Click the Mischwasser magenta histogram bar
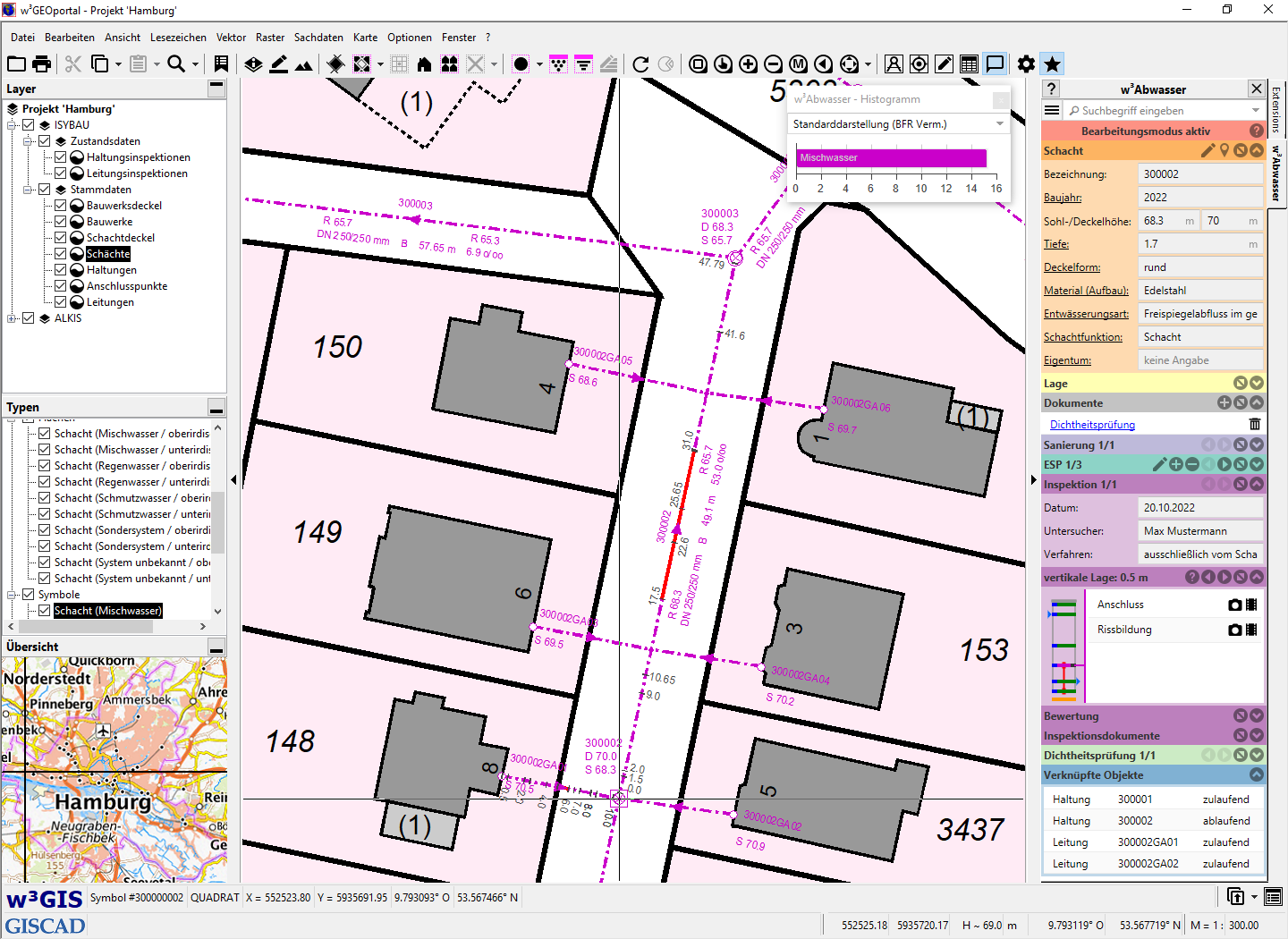Screen dimensions: 1288x939 click(891, 157)
